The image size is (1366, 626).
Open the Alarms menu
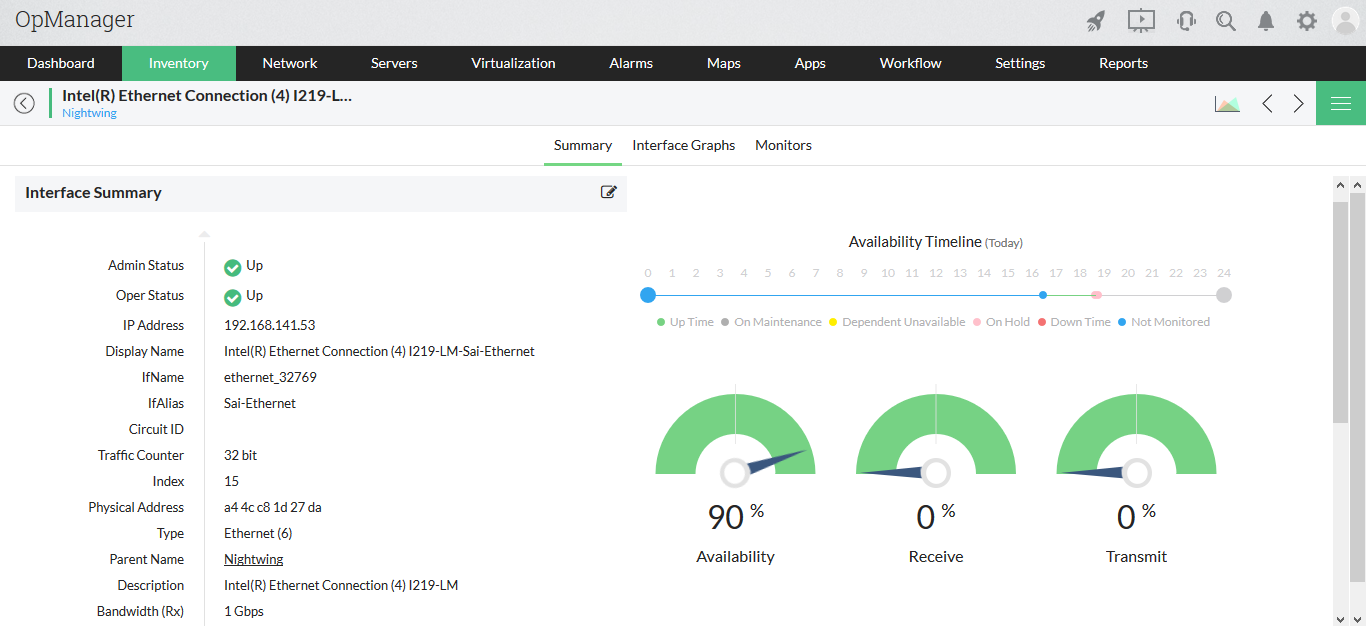(x=631, y=63)
